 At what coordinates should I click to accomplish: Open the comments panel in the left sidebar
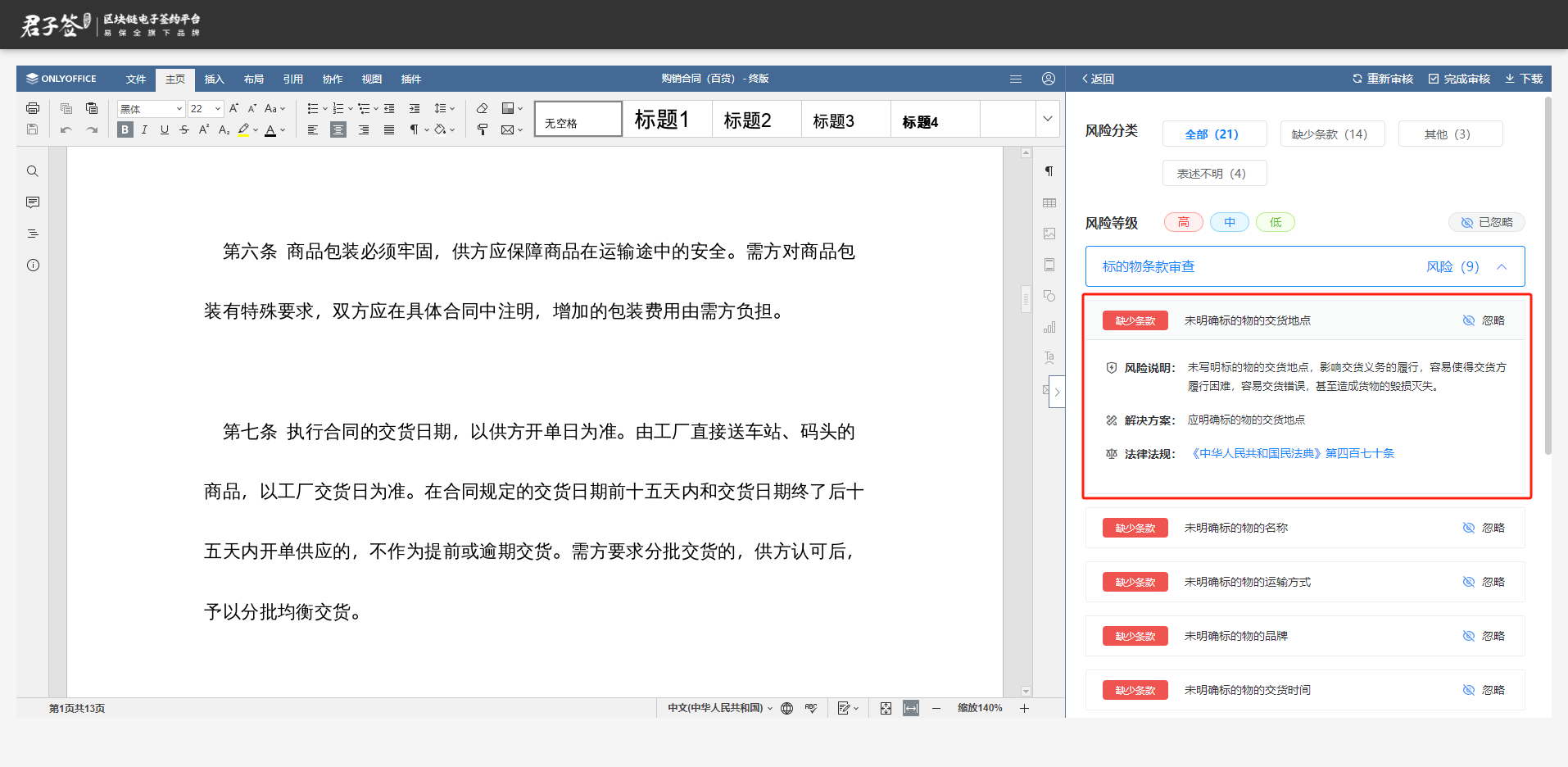[x=33, y=202]
